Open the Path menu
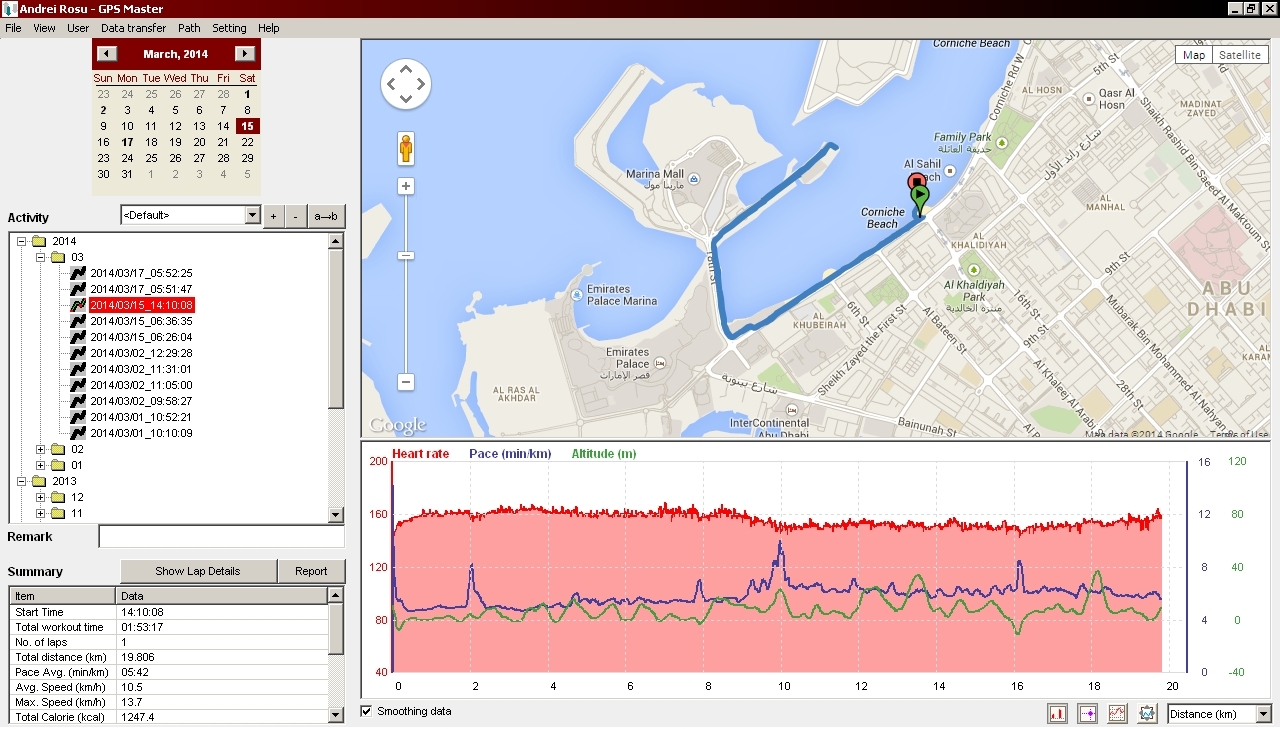1280x729 pixels. pyautogui.click(x=189, y=28)
